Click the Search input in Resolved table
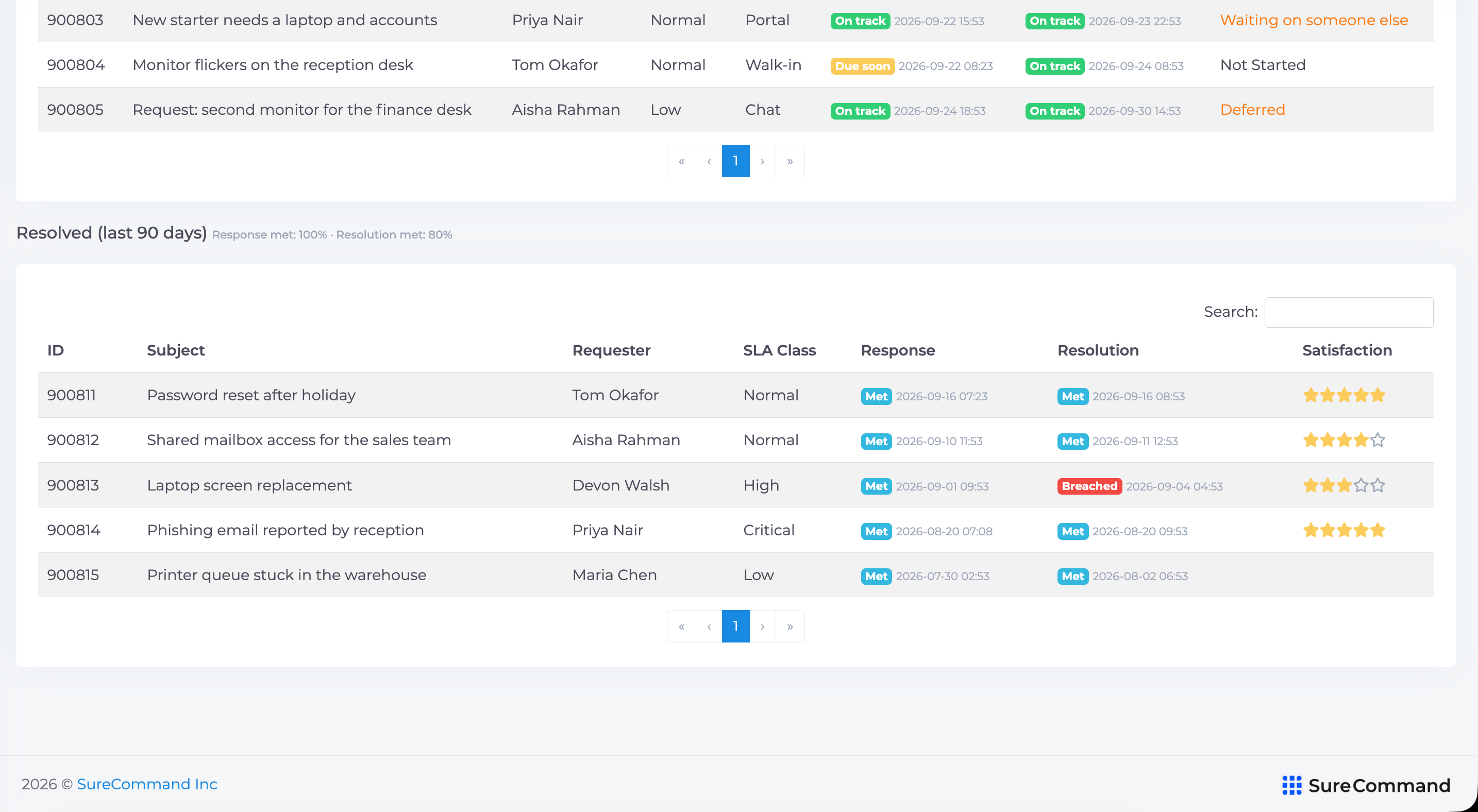This screenshot has width=1478, height=812. [1349, 312]
